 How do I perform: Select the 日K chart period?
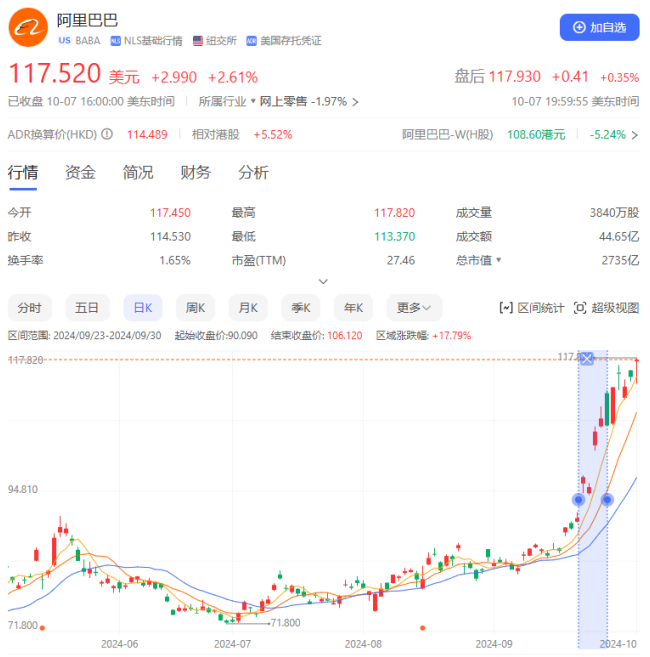coord(142,308)
